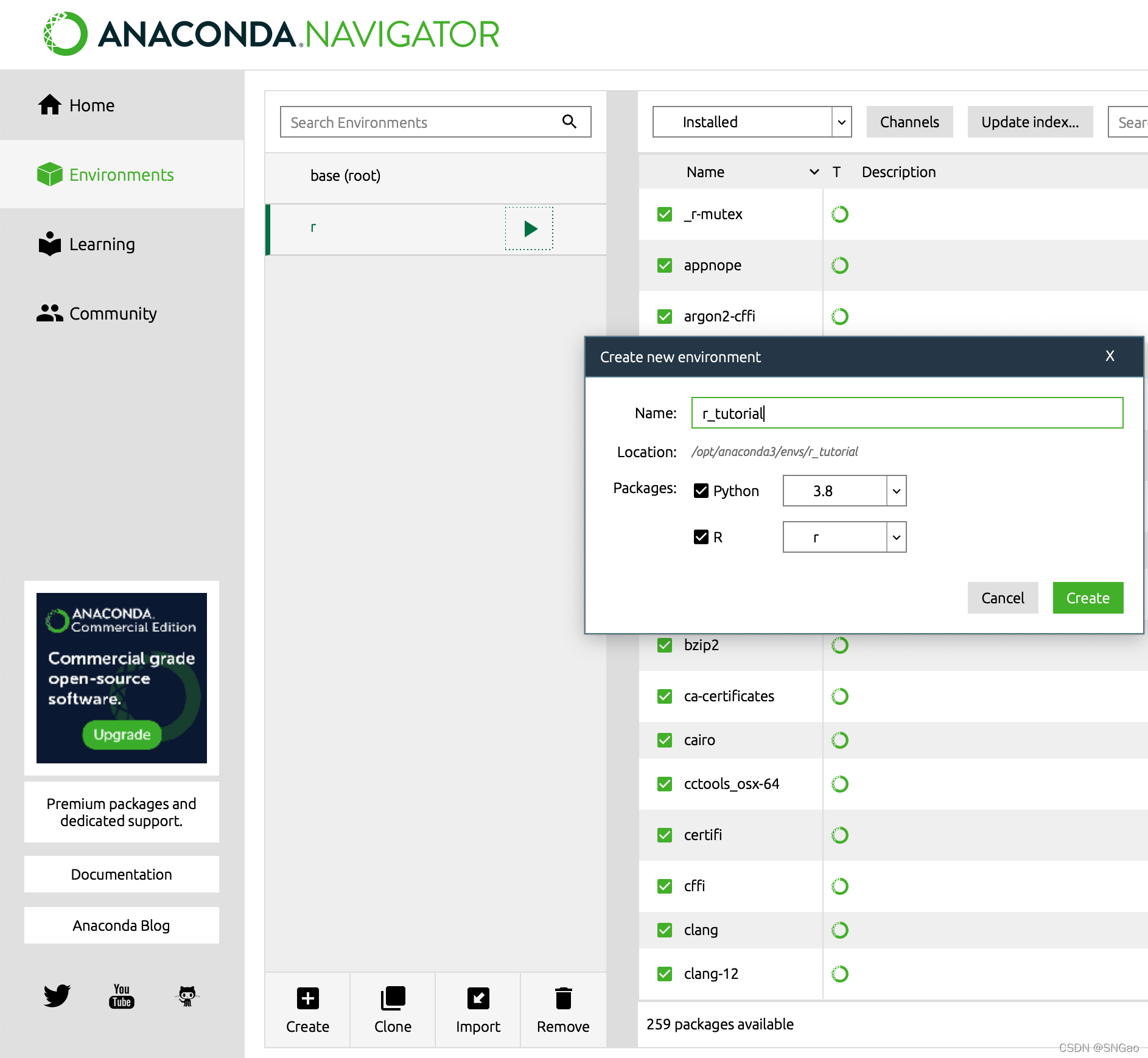
Task: Click the Update index button
Action: pos(1030,122)
